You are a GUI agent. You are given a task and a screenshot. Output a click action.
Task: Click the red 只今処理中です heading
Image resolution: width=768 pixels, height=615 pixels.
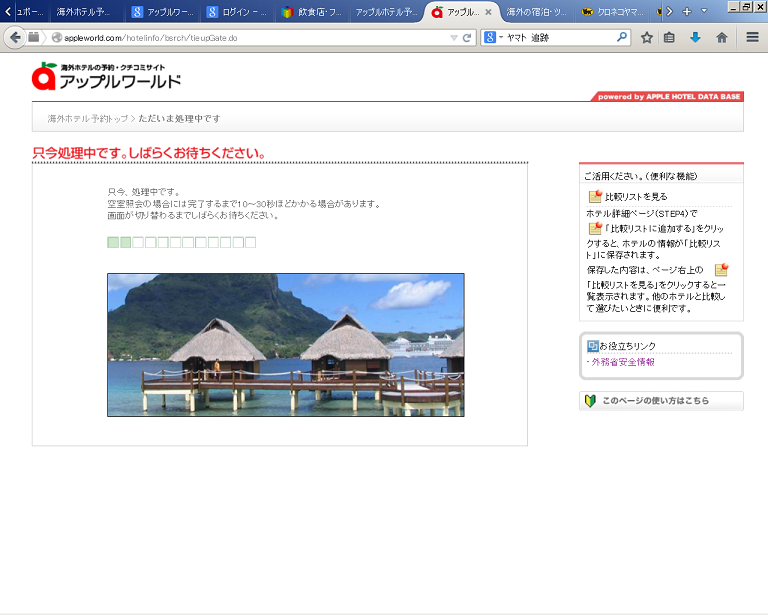coord(149,153)
